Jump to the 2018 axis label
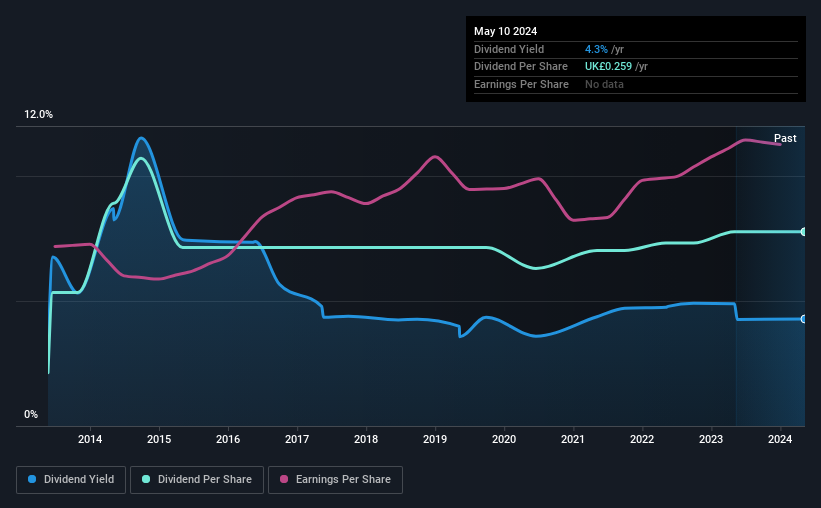Screen dimensions: 821x508 (366, 439)
